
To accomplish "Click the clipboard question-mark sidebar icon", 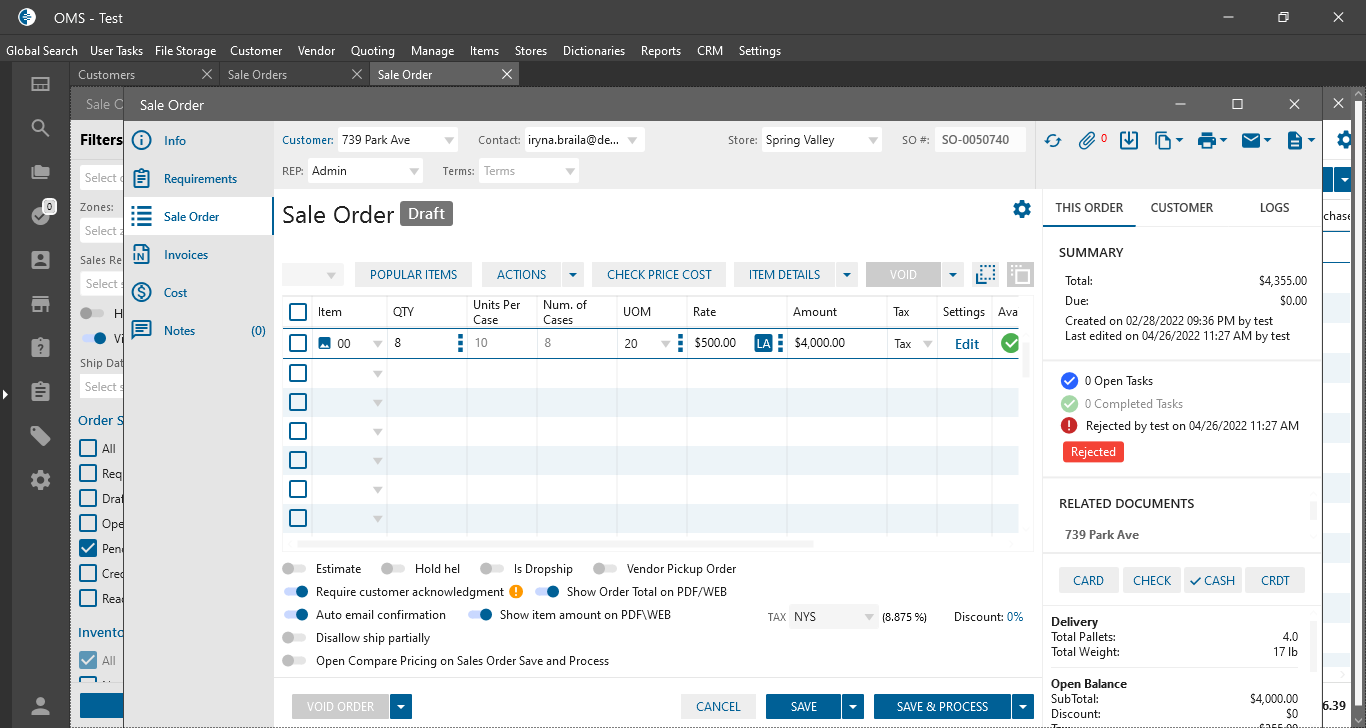I will (x=40, y=347).
